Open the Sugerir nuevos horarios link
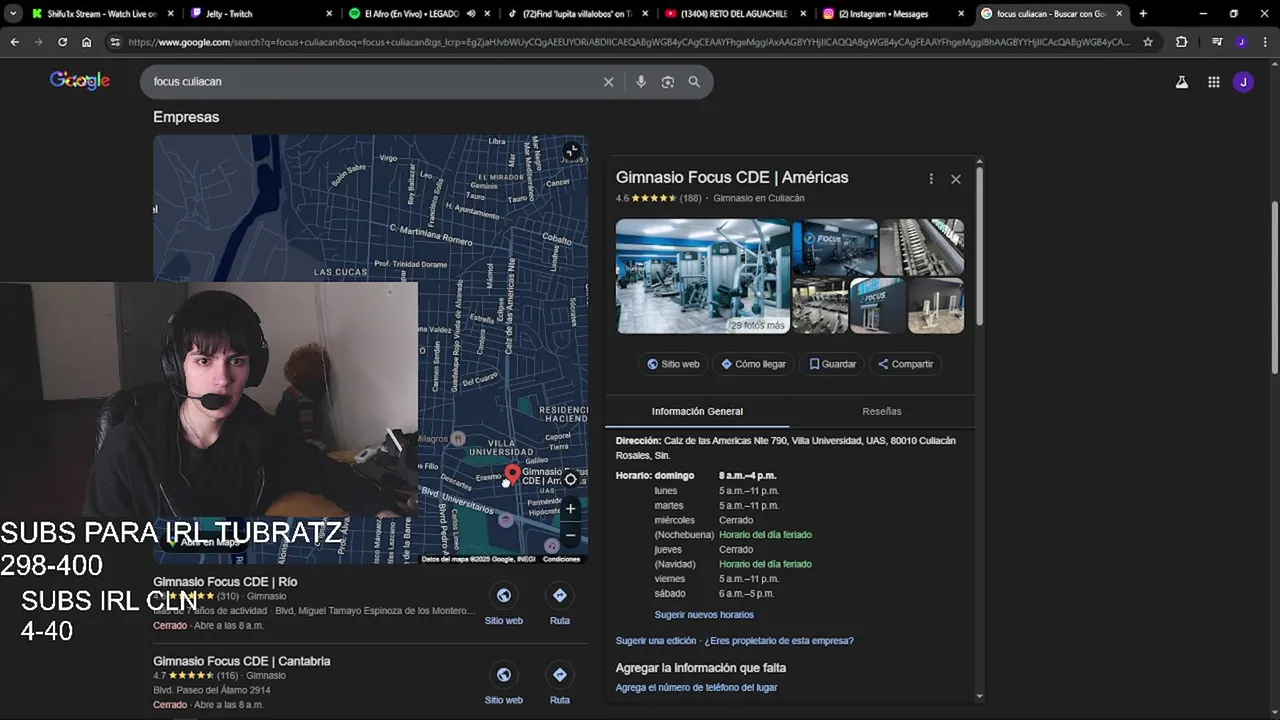Screen dimensions: 1280x720 (704, 615)
